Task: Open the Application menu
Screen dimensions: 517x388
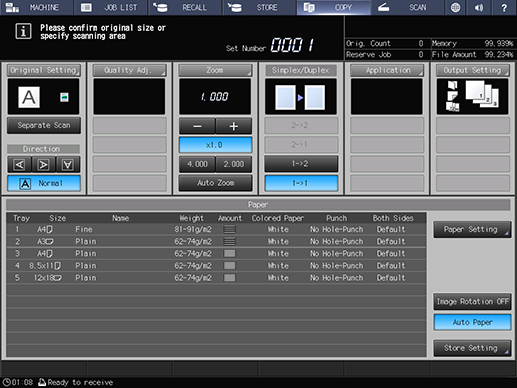Action: pyautogui.click(x=387, y=70)
